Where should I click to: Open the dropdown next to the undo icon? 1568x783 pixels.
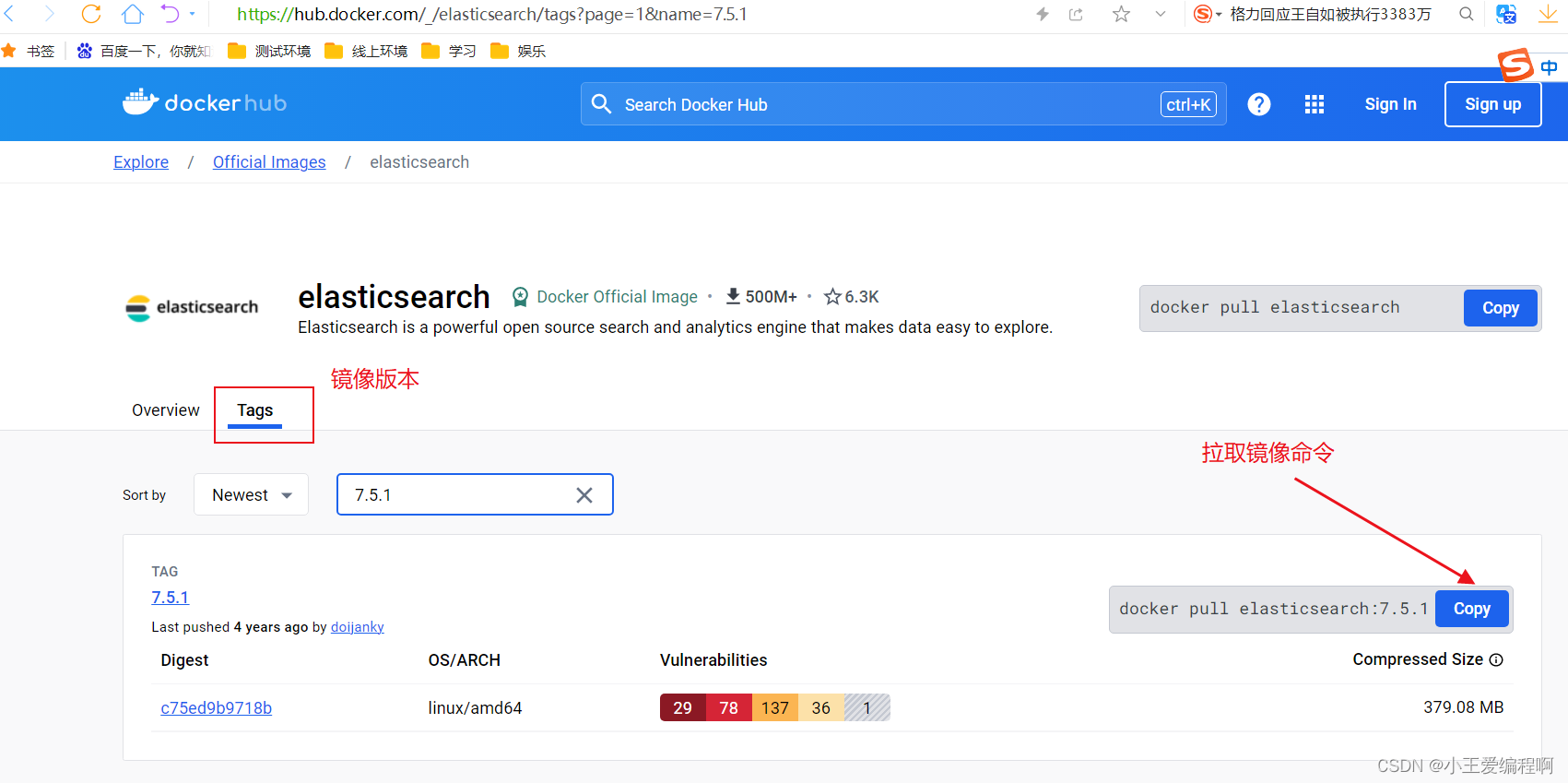point(193,14)
